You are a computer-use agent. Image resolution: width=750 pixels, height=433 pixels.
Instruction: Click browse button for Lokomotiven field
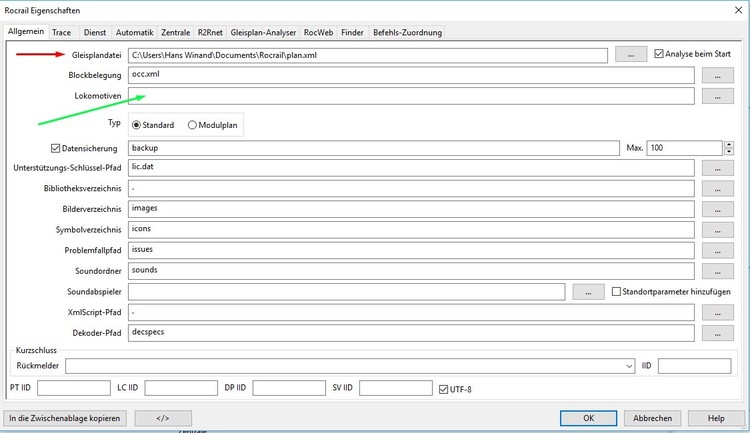(717, 96)
